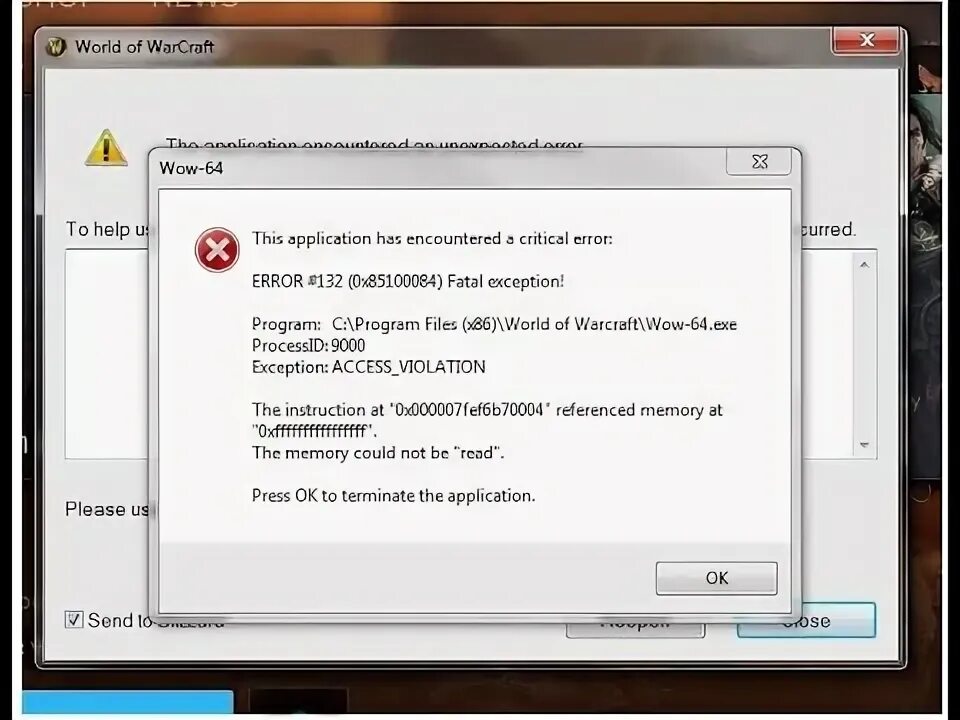Click inside the error description text box
The width and height of the screenshot is (960, 720).
(x=106, y=354)
